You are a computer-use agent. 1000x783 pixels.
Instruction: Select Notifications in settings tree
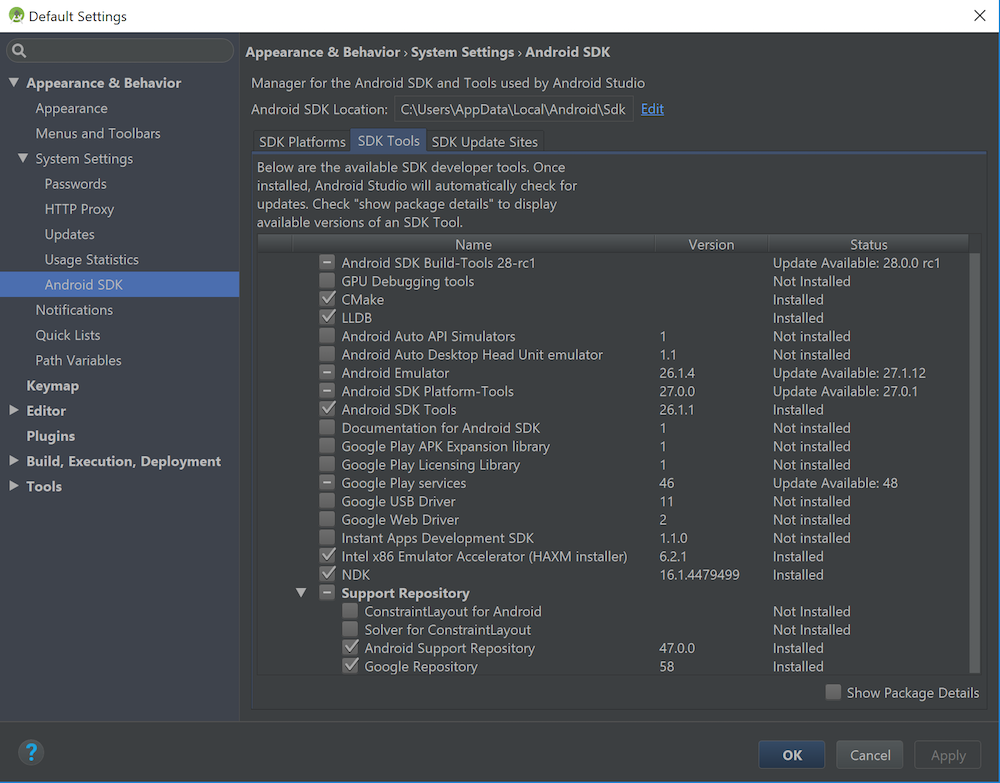pyautogui.click(x=74, y=310)
